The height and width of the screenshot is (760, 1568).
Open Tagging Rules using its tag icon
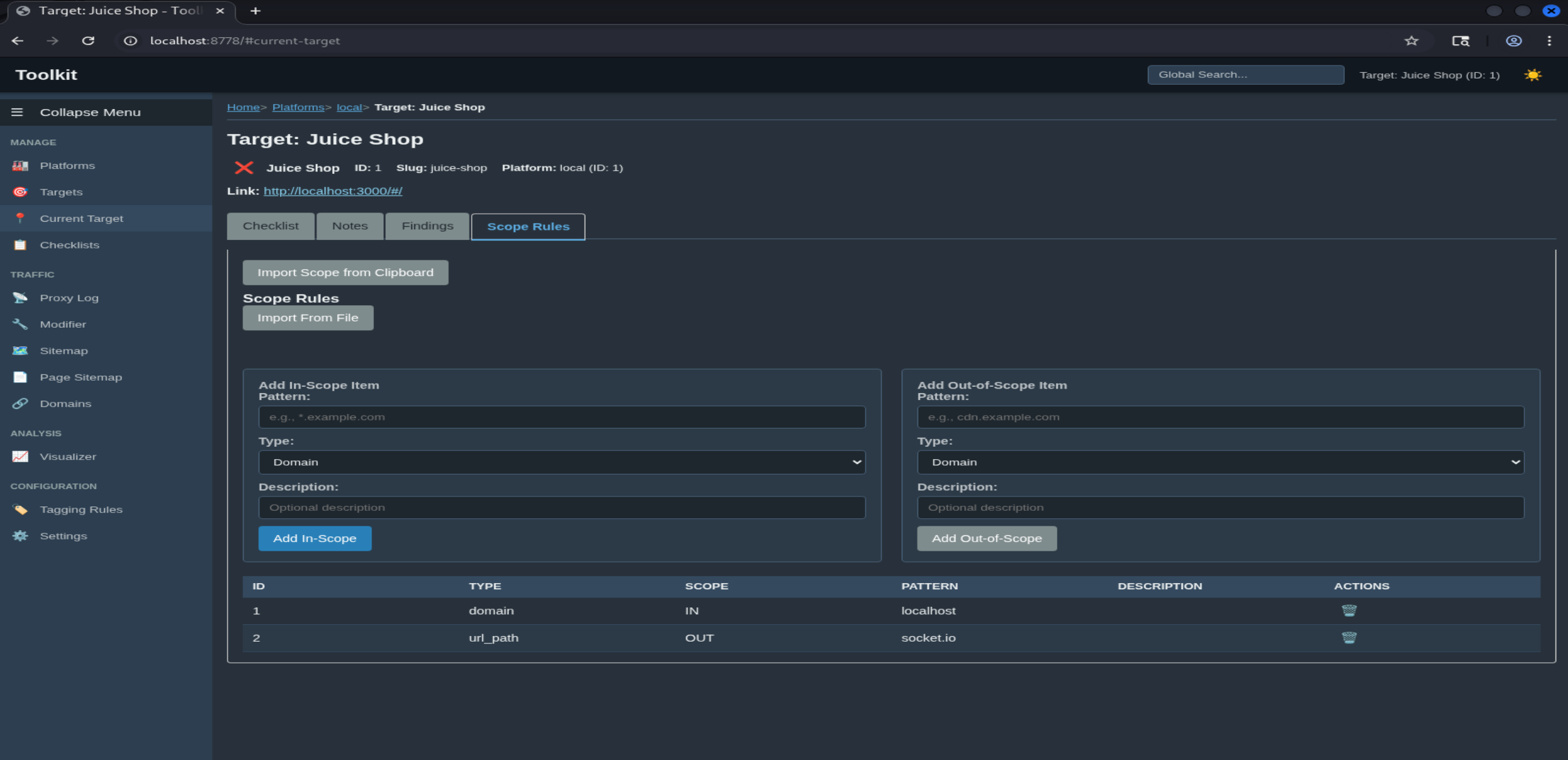pyautogui.click(x=19, y=509)
